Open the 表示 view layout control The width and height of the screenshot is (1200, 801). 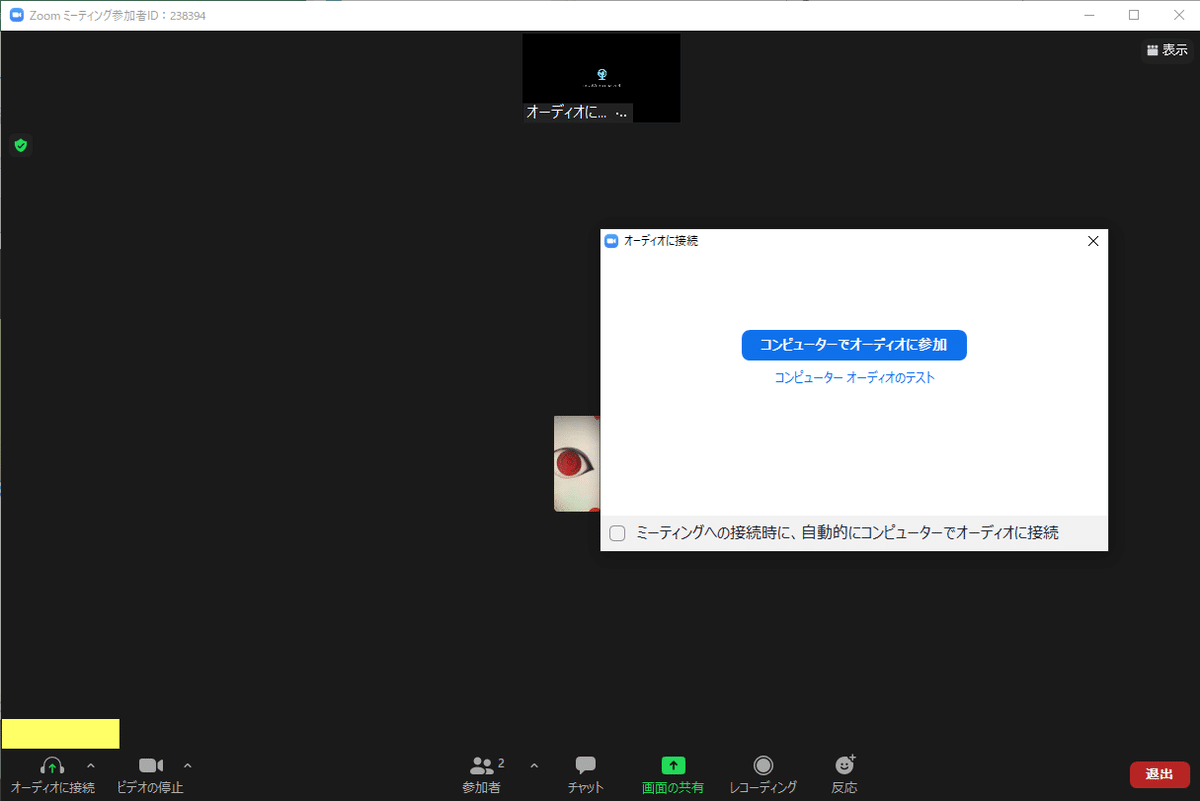[x=1166, y=49]
